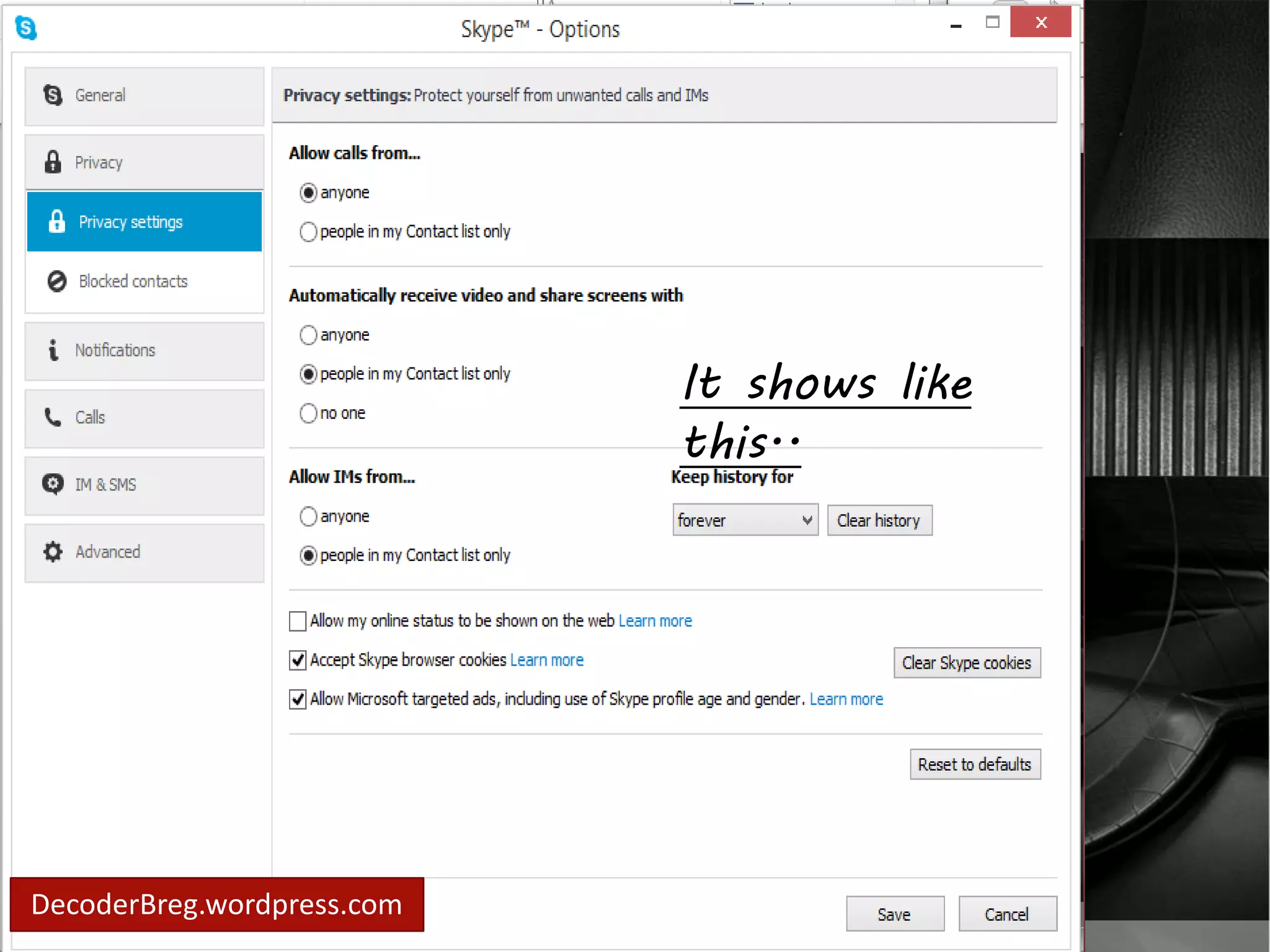Image resolution: width=1270 pixels, height=952 pixels.
Task: Select 'no one' for automatic video
Action: 308,413
